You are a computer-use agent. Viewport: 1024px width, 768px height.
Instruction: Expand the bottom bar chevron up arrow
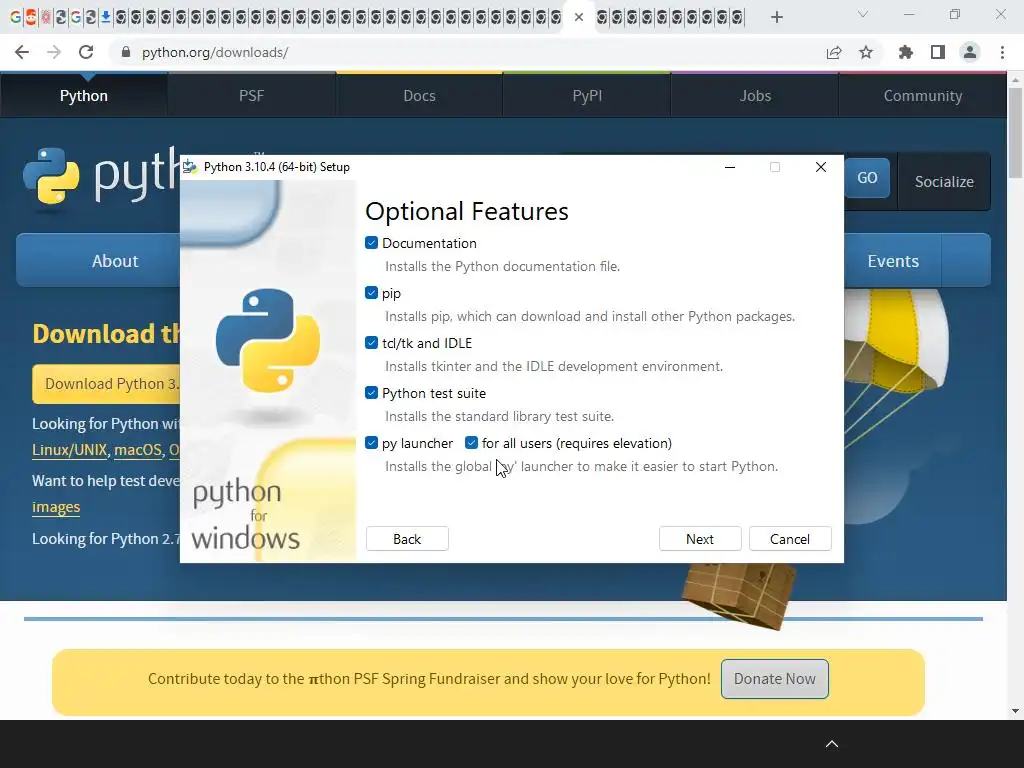832,744
